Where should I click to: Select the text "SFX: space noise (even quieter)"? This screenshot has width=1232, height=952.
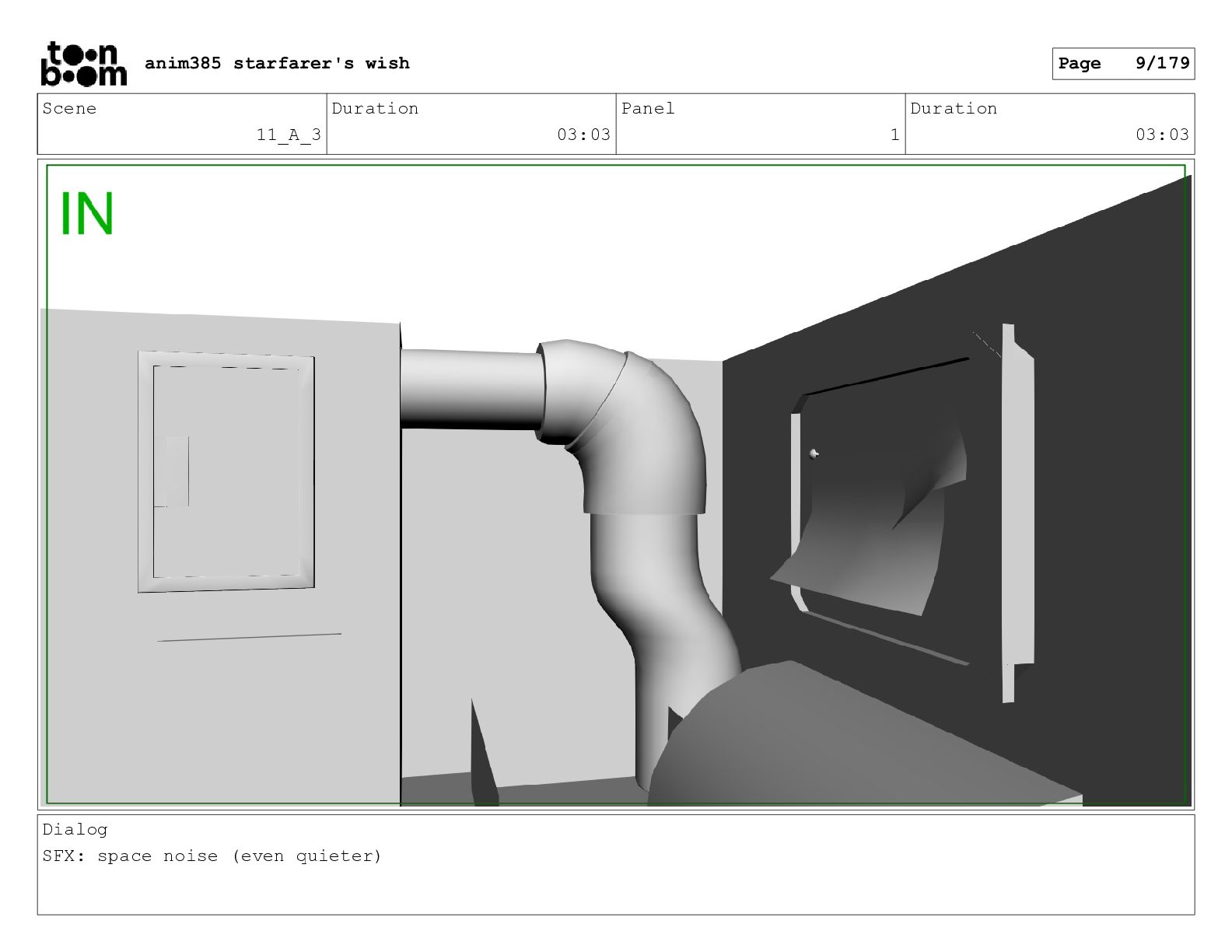[x=212, y=856]
